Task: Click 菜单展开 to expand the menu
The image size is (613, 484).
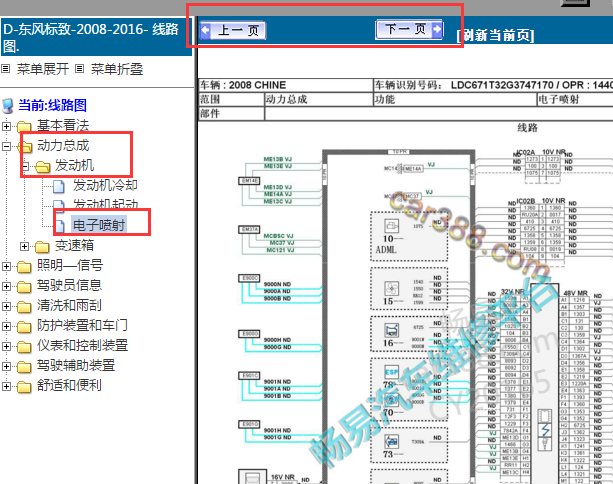Action: pos(43,69)
